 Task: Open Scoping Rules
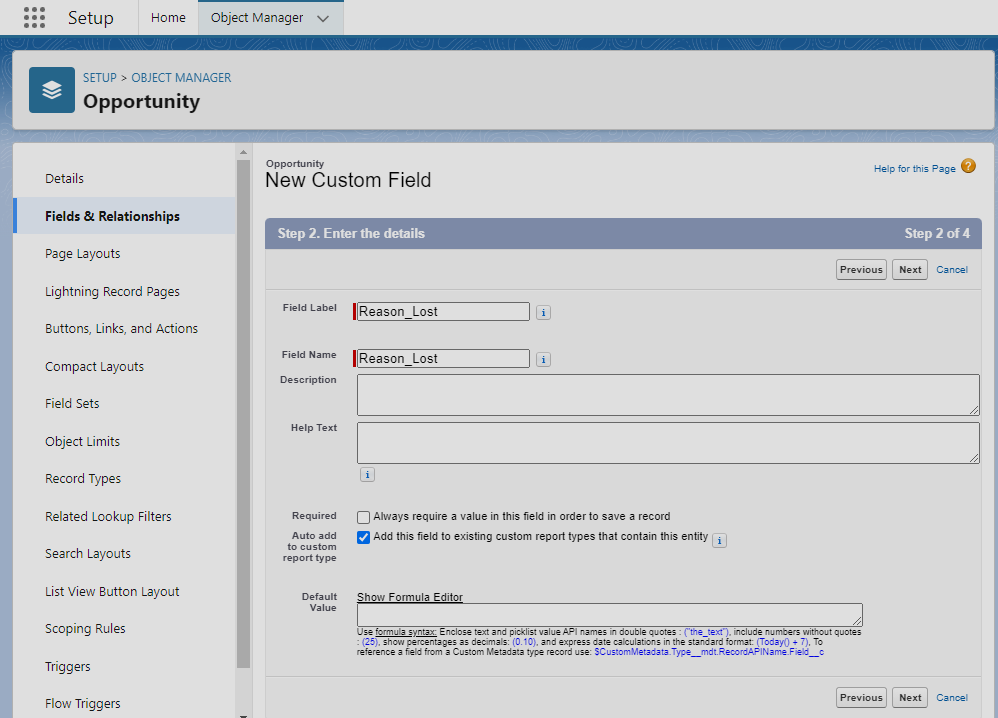coord(85,628)
